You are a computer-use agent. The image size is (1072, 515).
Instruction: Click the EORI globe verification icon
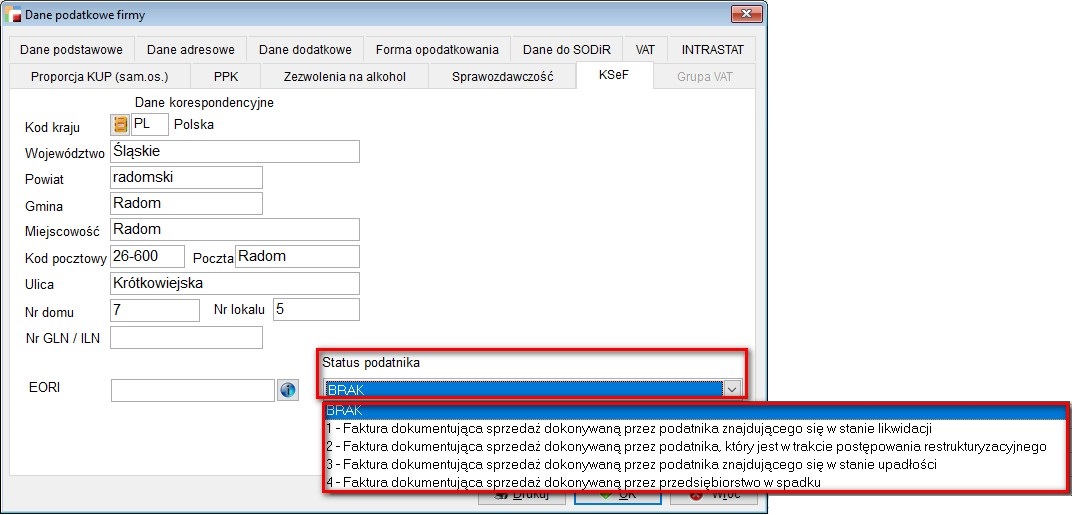pyautogui.click(x=287, y=390)
